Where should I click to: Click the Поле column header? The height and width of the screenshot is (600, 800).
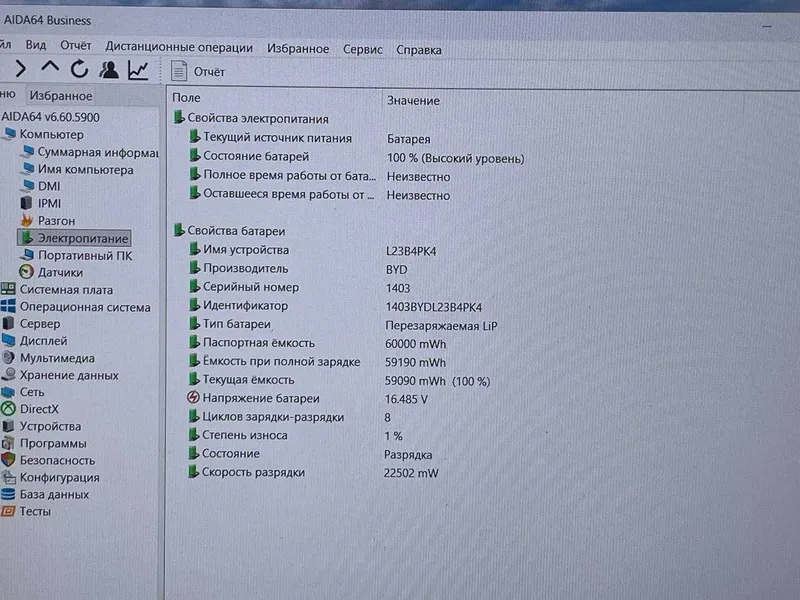186,97
